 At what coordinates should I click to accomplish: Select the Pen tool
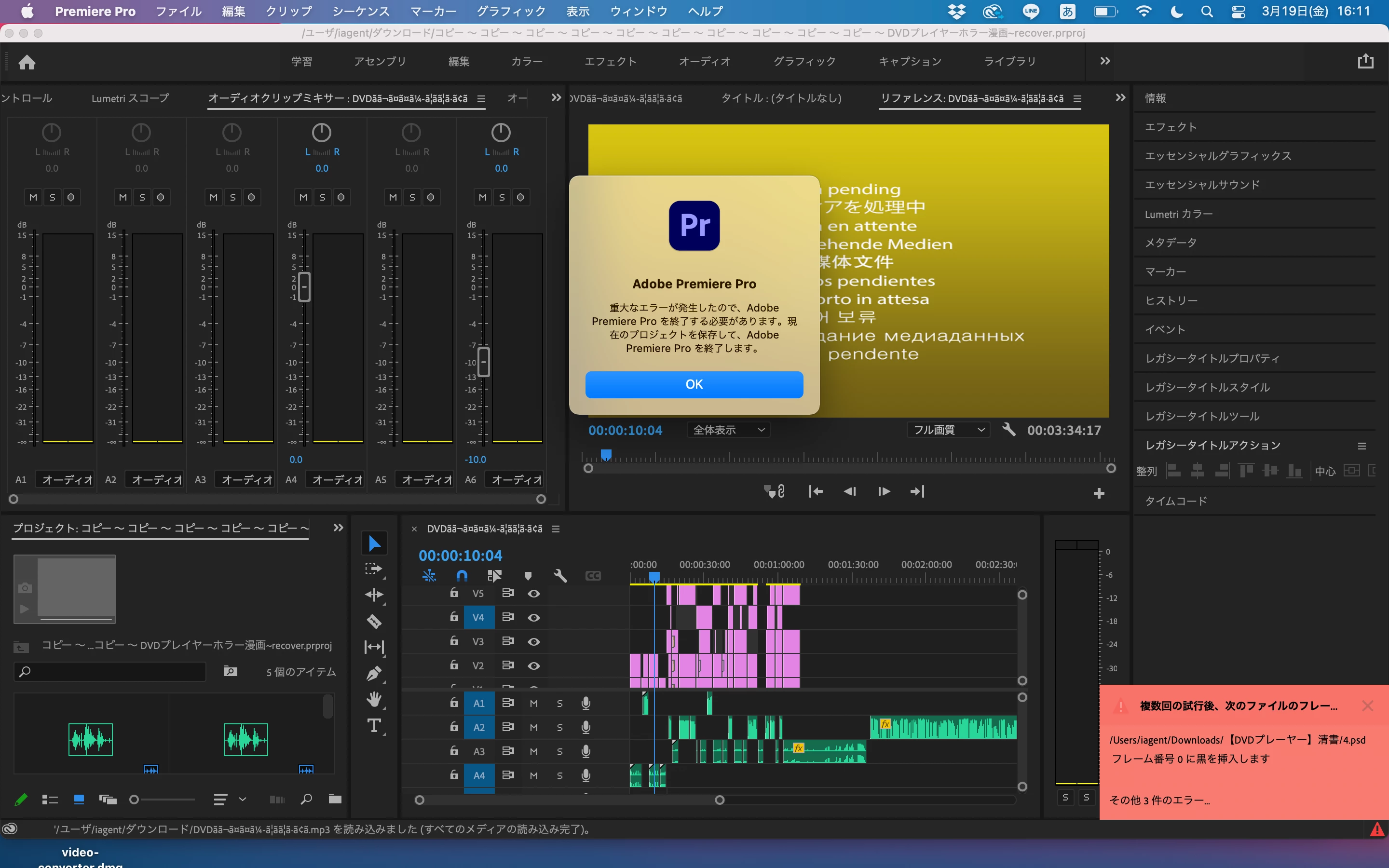click(x=374, y=673)
